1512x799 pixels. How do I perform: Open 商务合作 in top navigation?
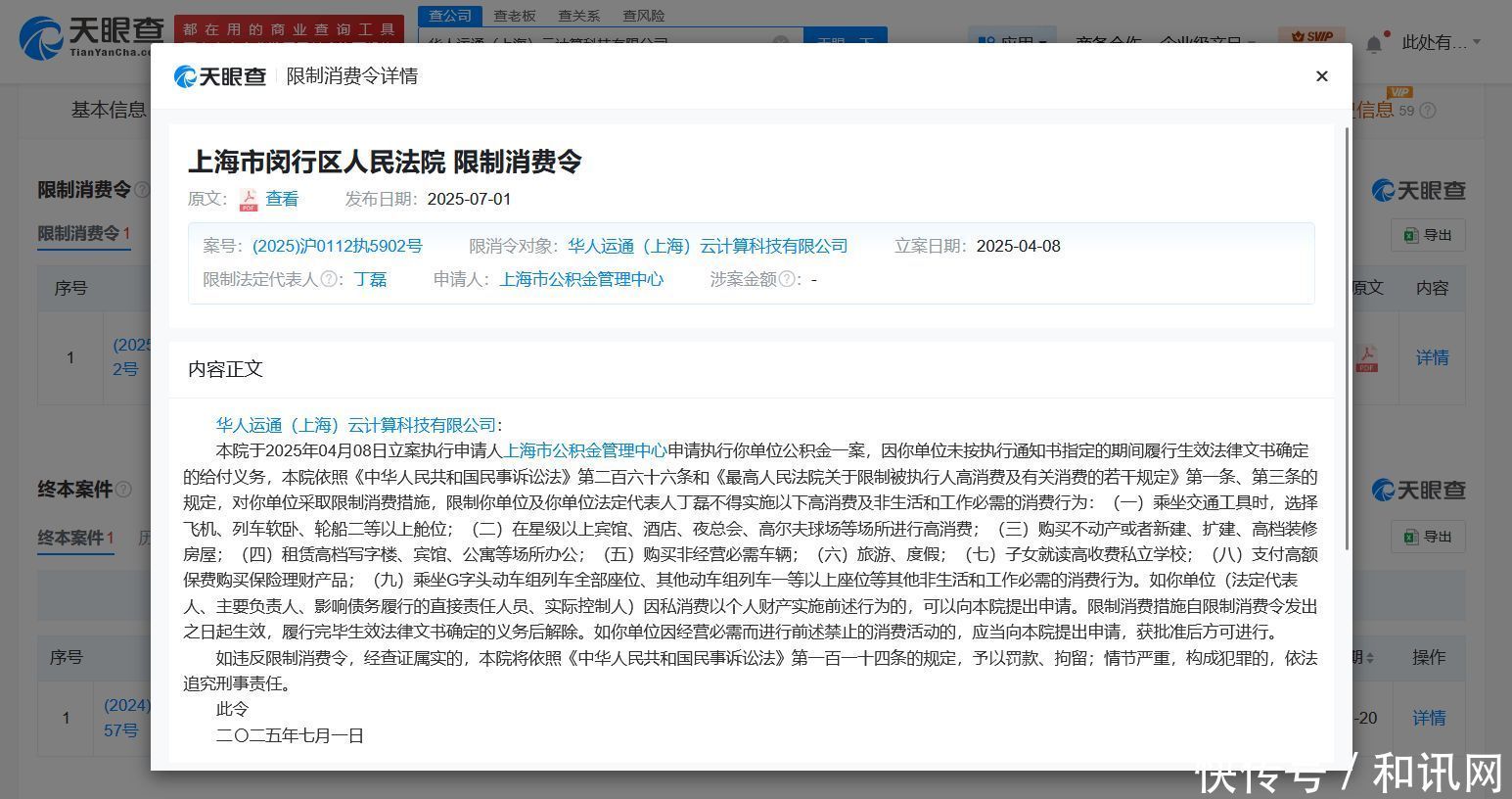(1108, 41)
